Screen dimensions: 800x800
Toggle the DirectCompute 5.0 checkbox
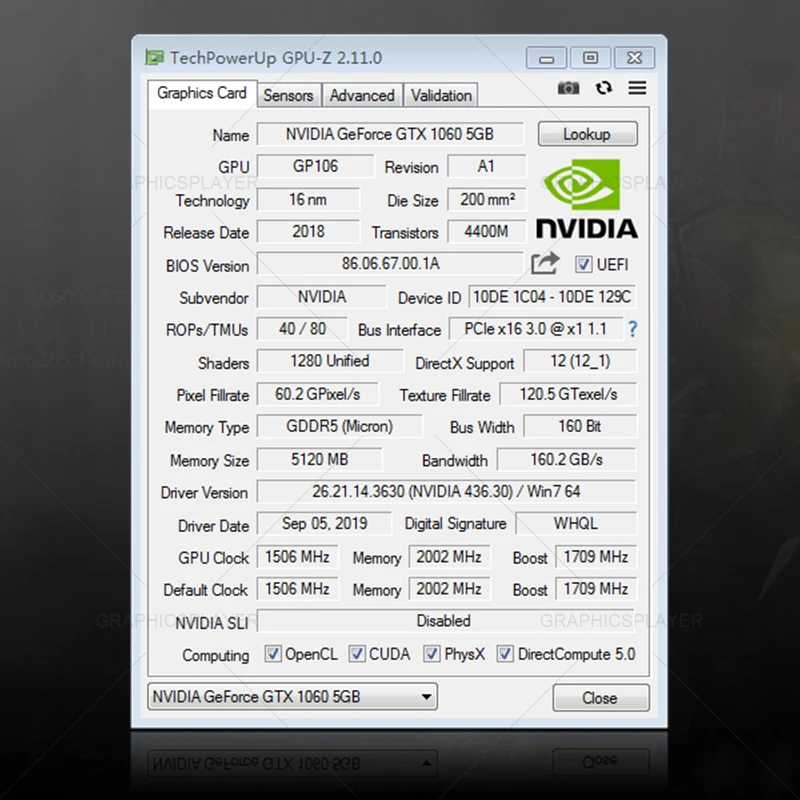(x=505, y=654)
